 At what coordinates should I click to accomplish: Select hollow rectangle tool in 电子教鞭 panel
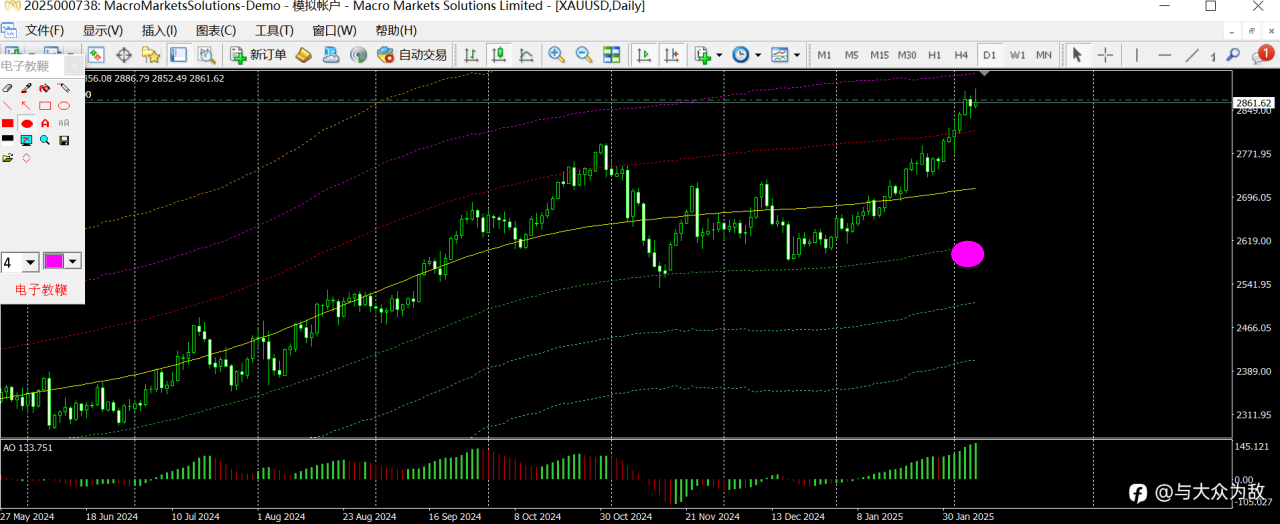[45, 105]
